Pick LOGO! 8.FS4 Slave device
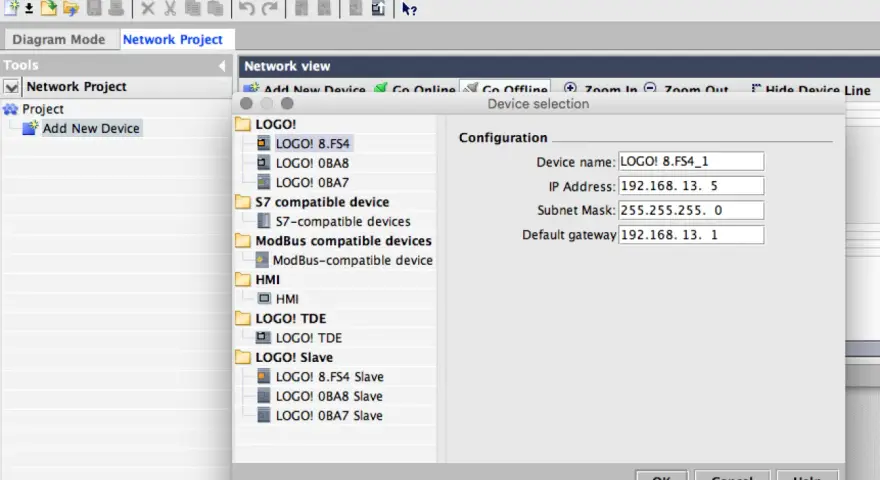Screen dimensions: 880x480 (x=329, y=377)
